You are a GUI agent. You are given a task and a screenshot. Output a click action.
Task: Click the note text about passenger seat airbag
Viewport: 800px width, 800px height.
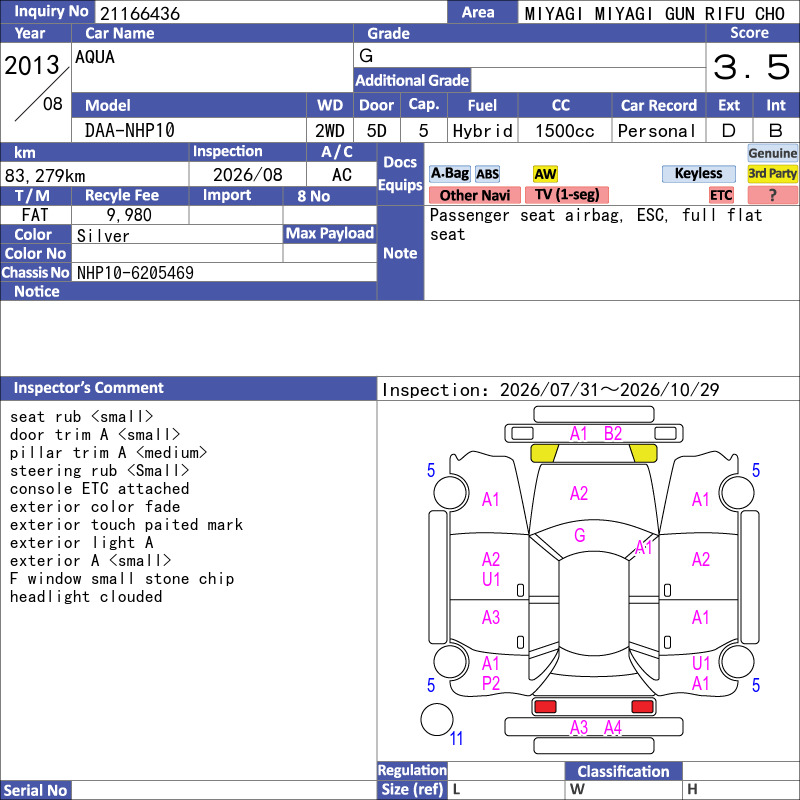pos(596,225)
